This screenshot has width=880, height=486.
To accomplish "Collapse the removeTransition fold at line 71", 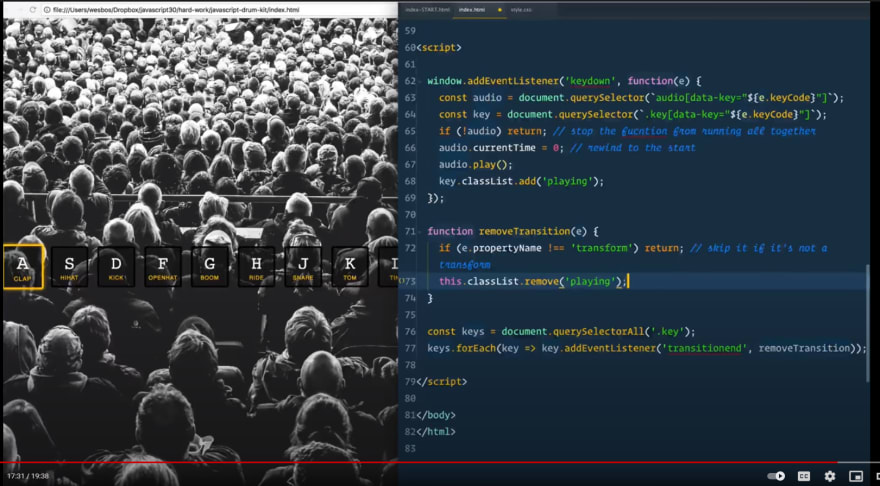I will pyautogui.click(x=421, y=231).
